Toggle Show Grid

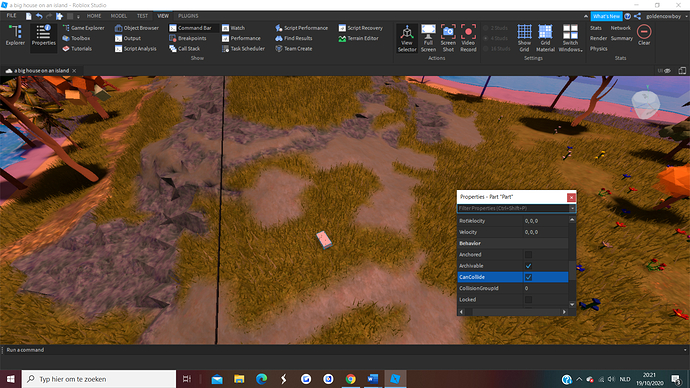pyautogui.click(x=524, y=38)
